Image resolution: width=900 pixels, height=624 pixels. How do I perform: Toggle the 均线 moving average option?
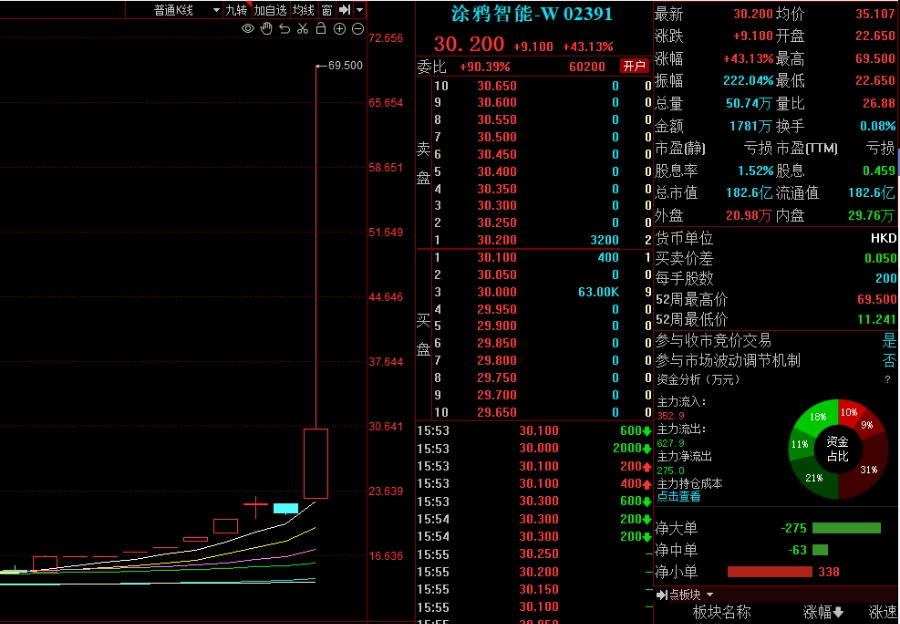click(x=304, y=10)
